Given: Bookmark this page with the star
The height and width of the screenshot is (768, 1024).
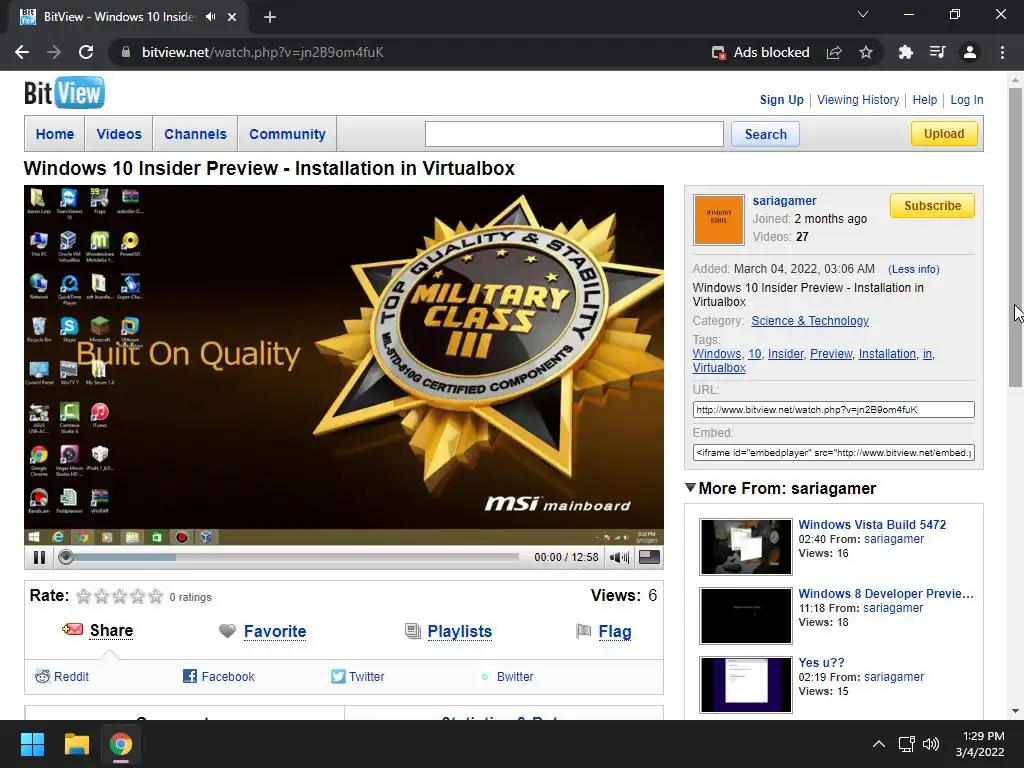Looking at the screenshot, I should coord(866,52).
